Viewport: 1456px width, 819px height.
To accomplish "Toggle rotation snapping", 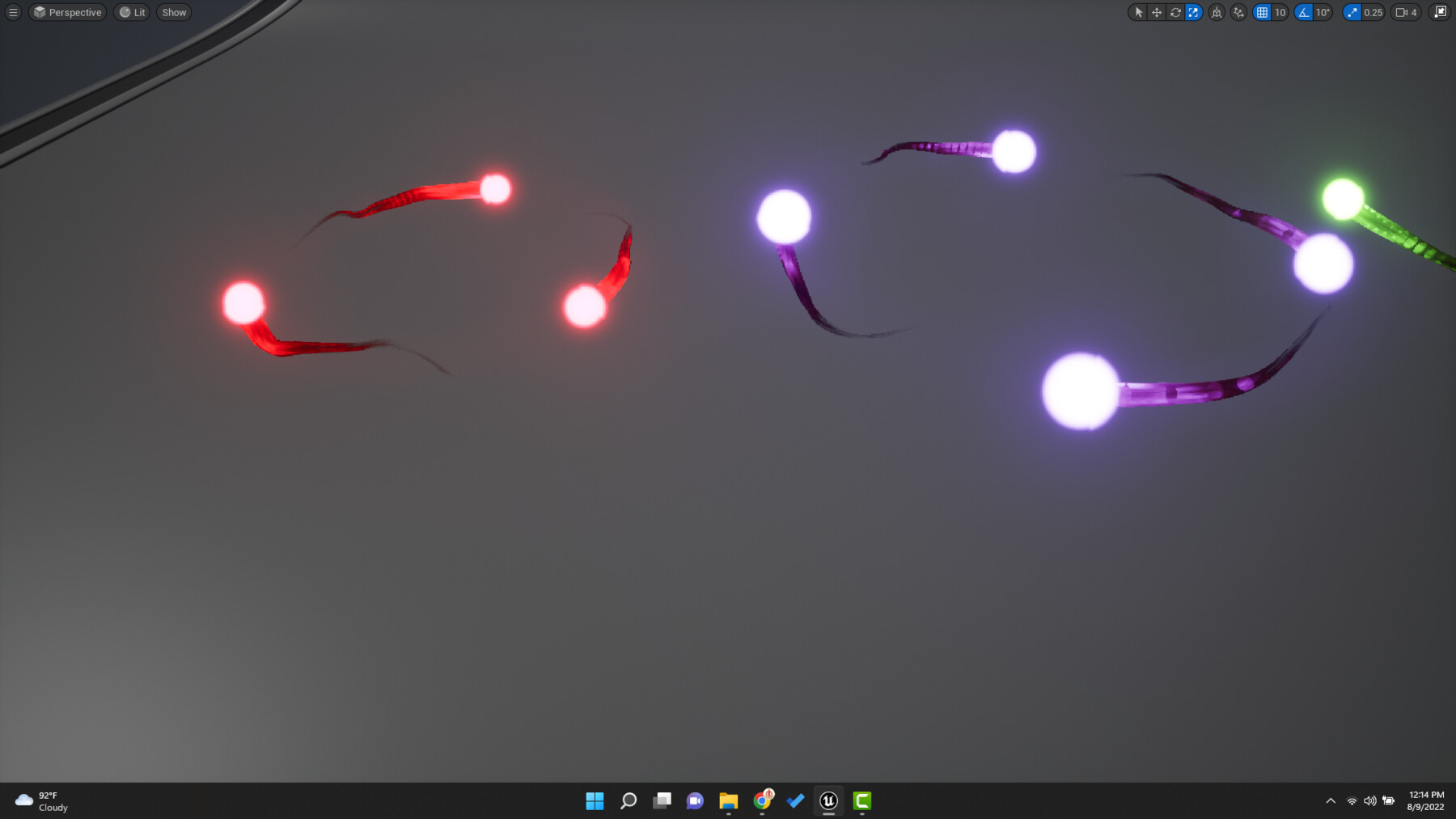I will tap(1302, 12).
